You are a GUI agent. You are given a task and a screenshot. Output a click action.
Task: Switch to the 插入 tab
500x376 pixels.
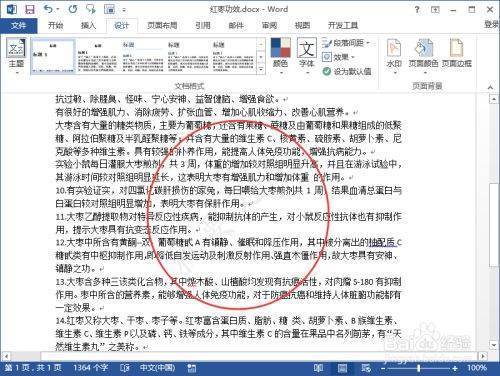pos(88,25)
